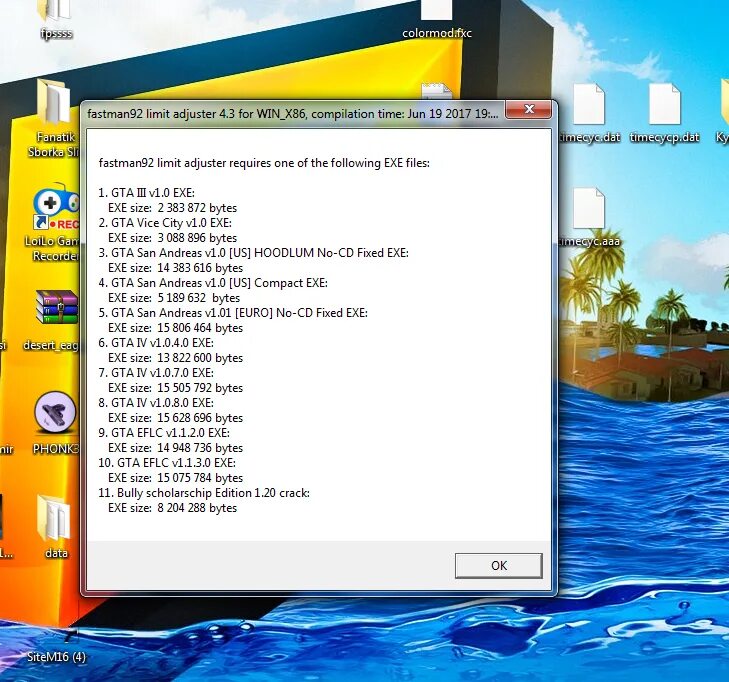This screenshot has height=682, width=729.
Task: Click 'EXE size: 8 204 288 bytes' line
Action: 172,508
